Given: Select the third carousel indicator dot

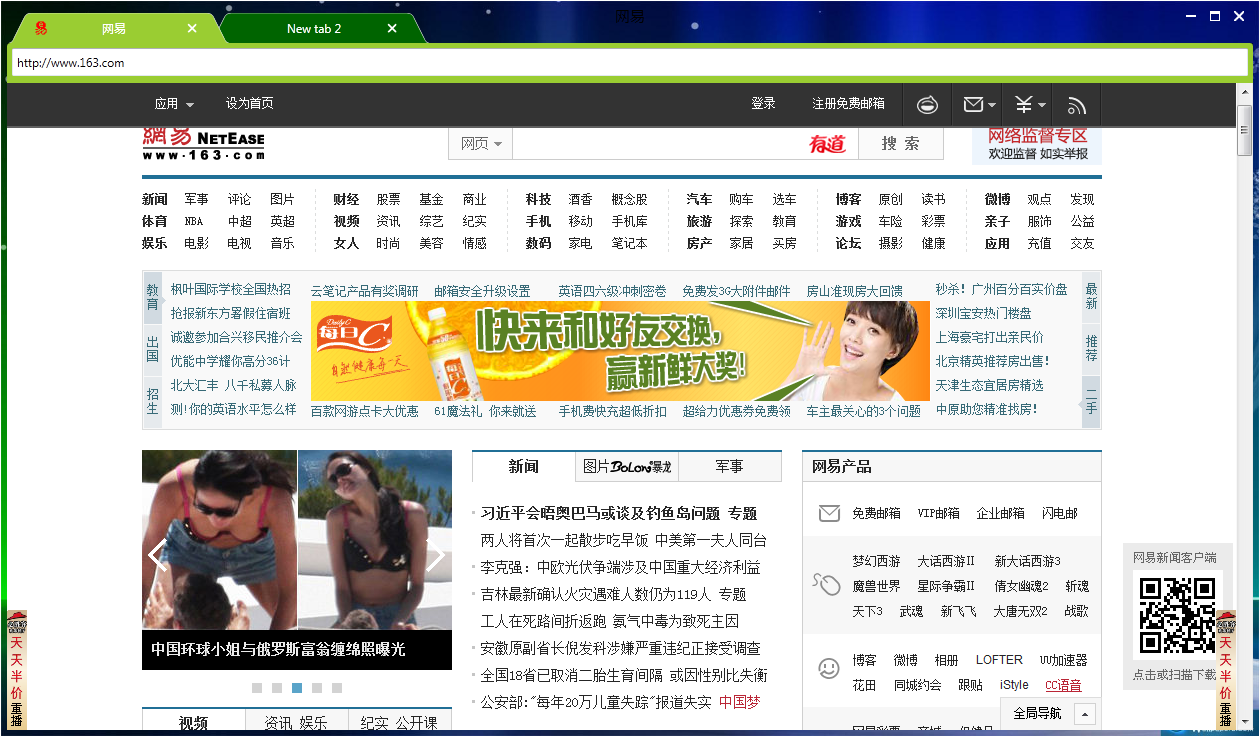Looking at the screenshot, I should click(297, 688).
